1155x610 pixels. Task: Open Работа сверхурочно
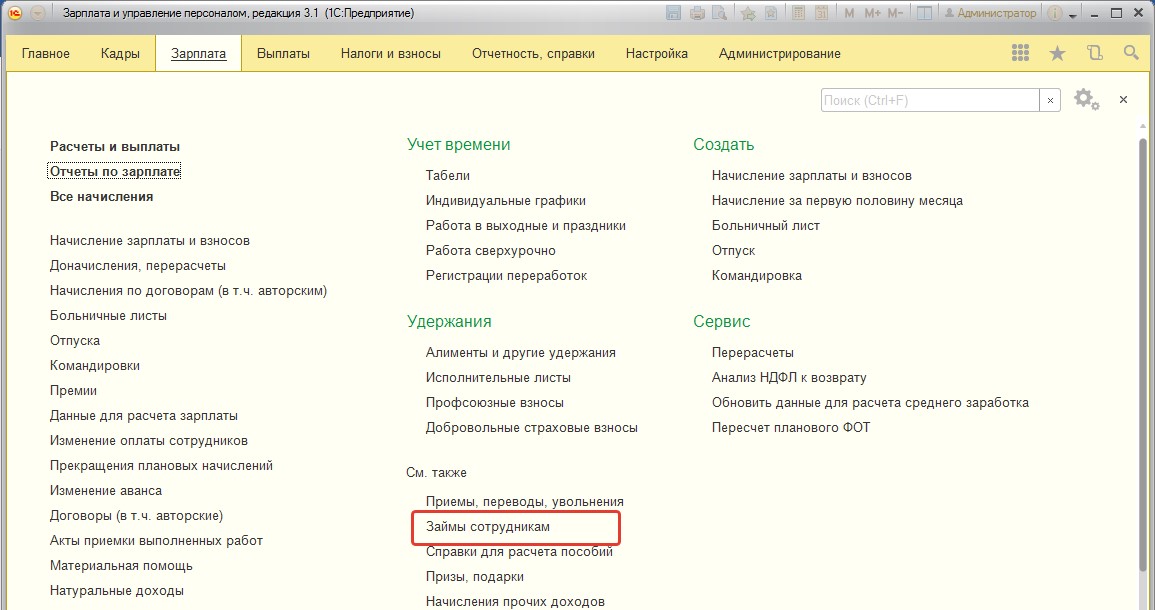click(x=491, y=251)
